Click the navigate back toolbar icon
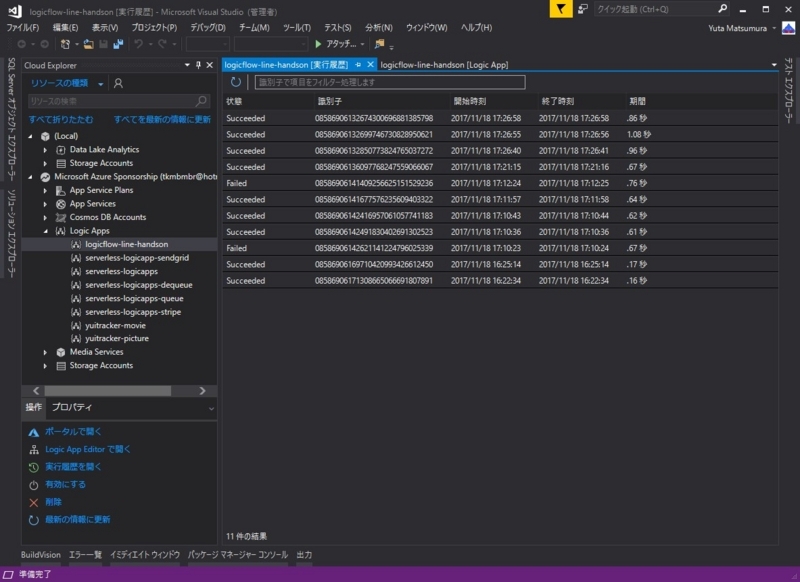The image size is (800, 582). [x=22, y=44]
